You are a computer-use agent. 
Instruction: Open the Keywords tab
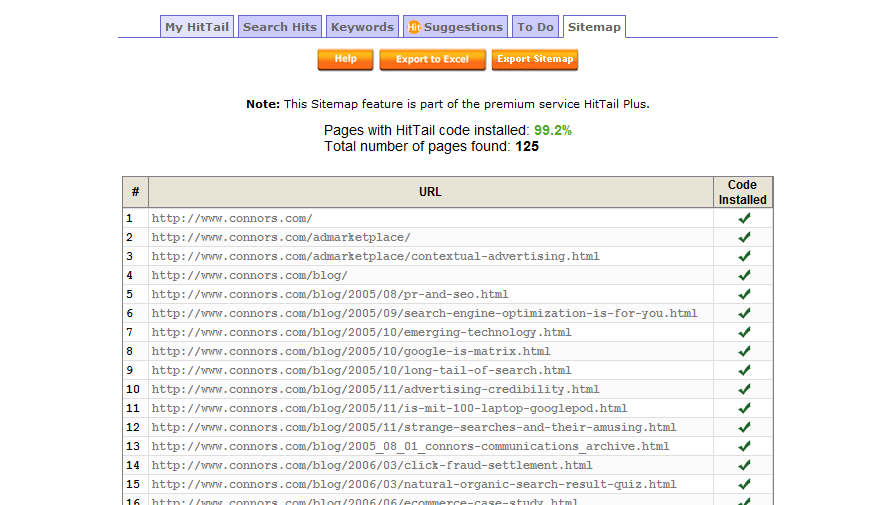362,27
